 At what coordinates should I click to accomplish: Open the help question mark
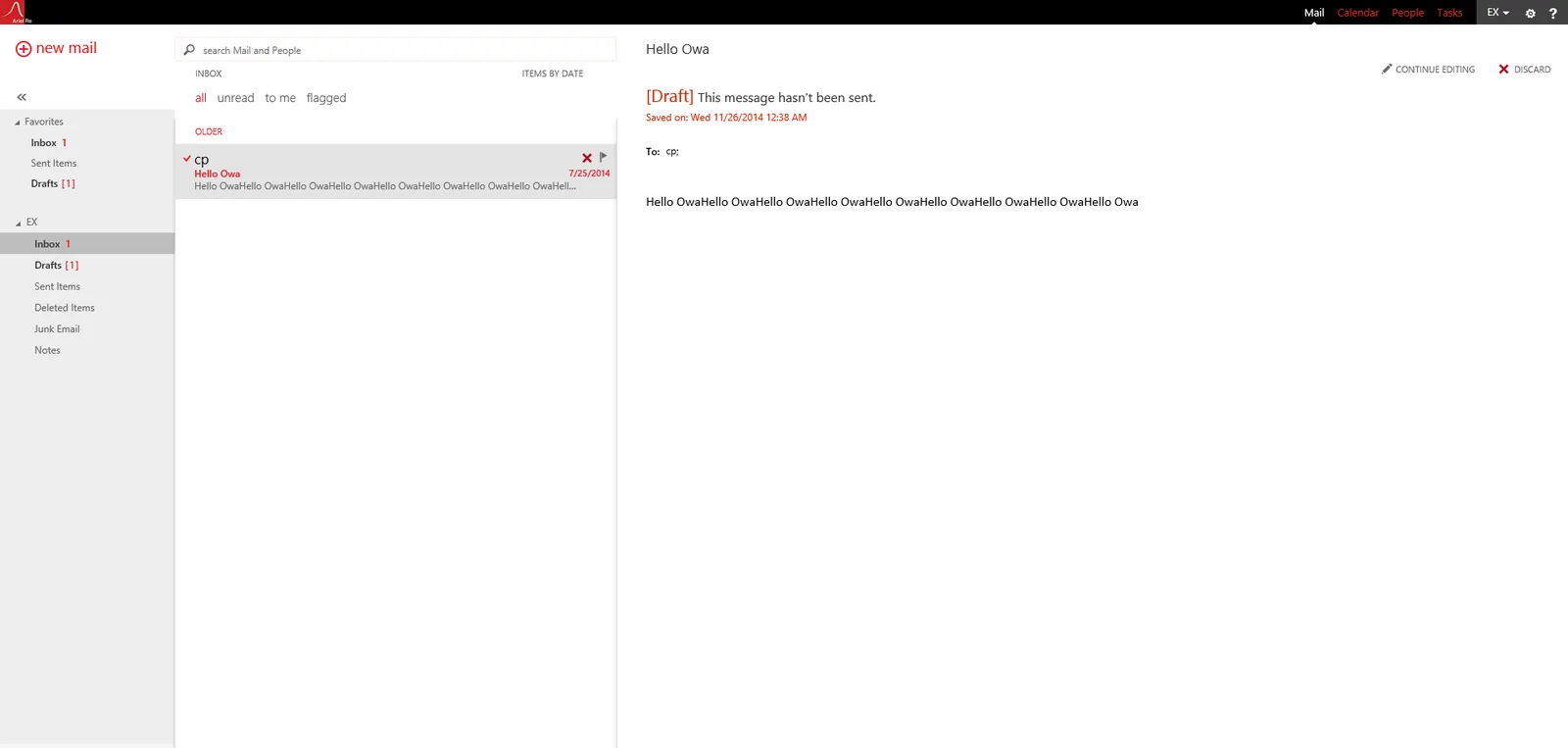tap(1553, 13)
